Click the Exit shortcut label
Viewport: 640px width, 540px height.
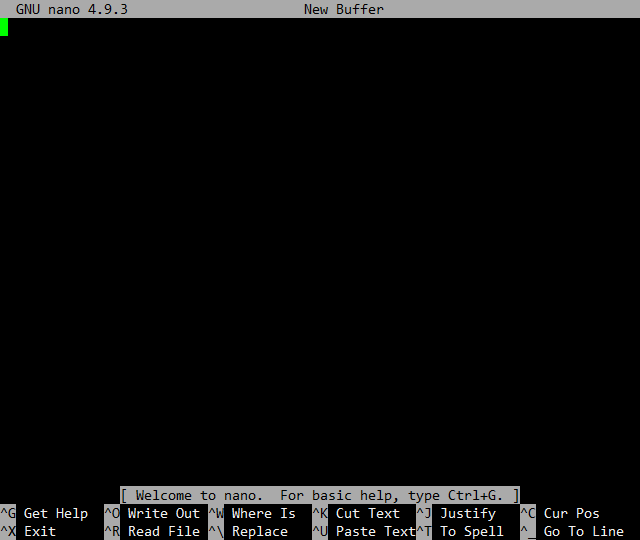pyautogui.click(x=40, y=531)
